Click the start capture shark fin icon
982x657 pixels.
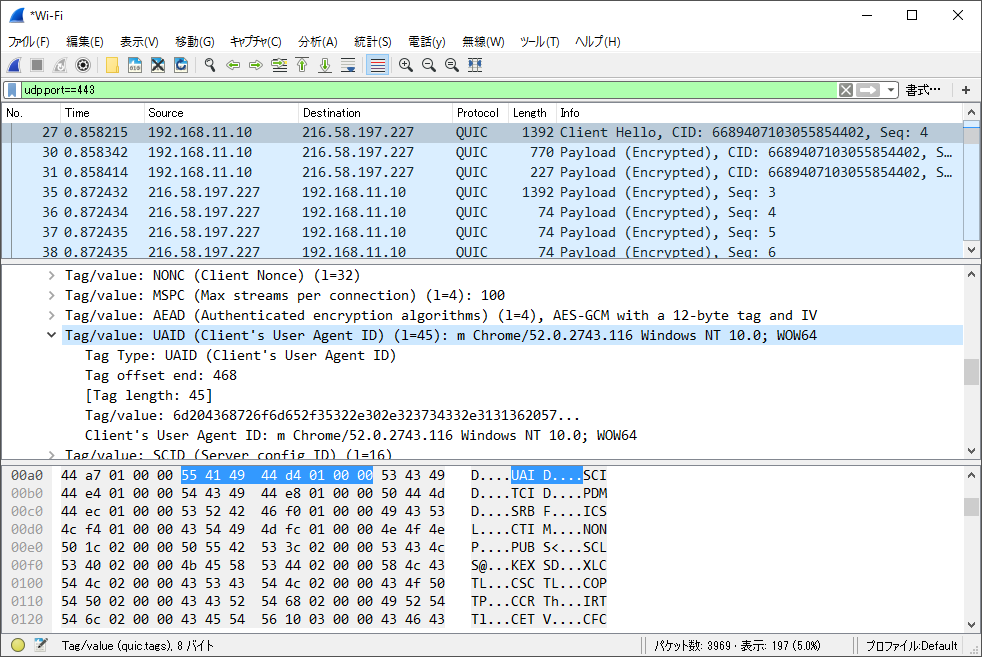pyautogui.click(x=14, y=65)
